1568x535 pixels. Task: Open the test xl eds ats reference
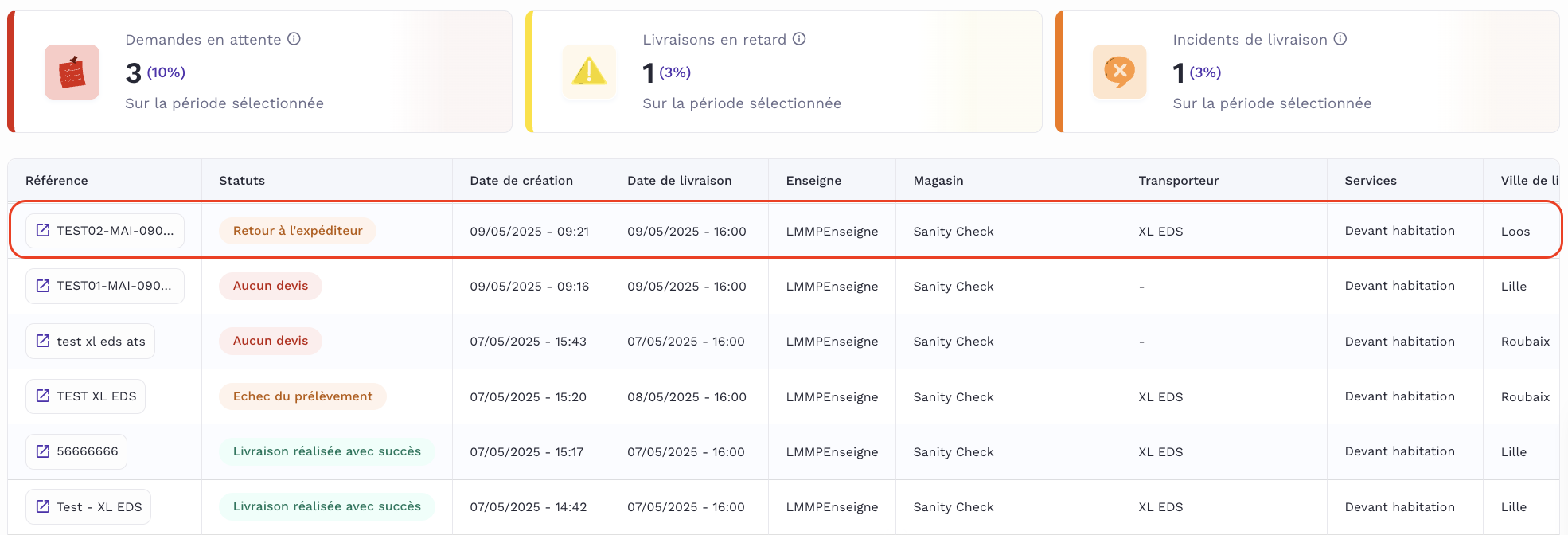click(91, 342)
